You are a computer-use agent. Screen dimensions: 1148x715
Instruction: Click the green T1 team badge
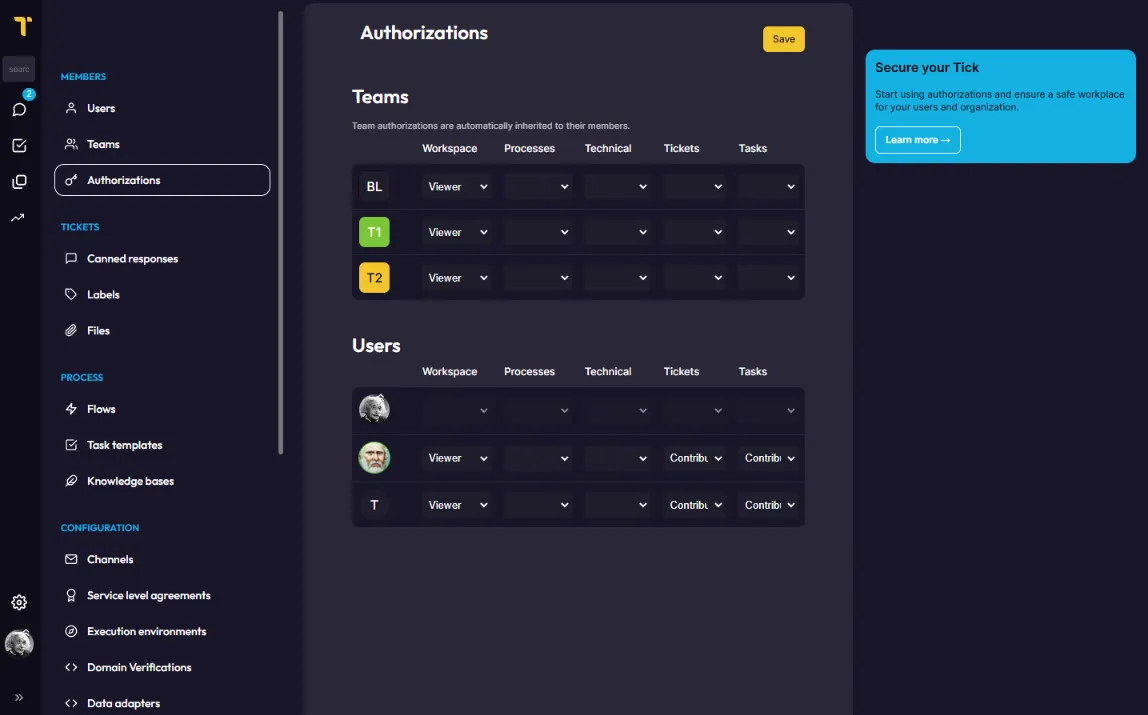coord(374,232)
